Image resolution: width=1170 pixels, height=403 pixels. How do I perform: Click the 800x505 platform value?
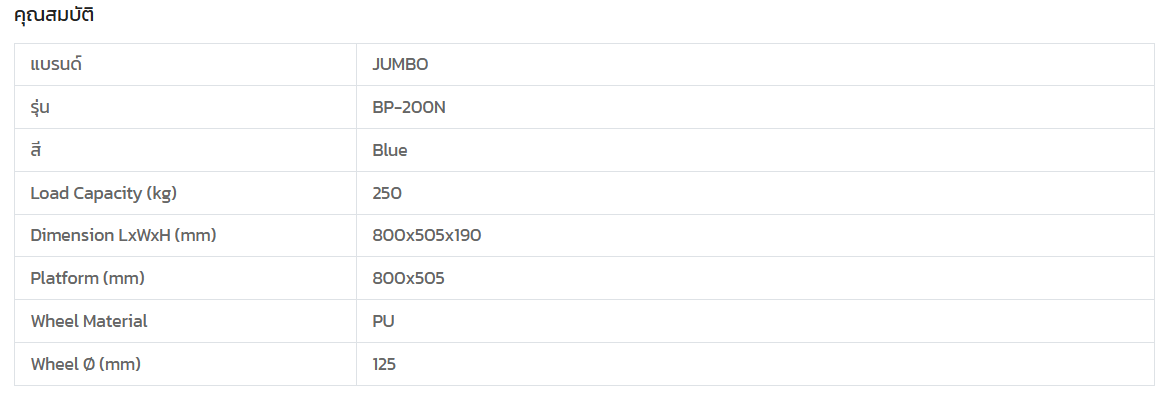(x=408, y=279)
